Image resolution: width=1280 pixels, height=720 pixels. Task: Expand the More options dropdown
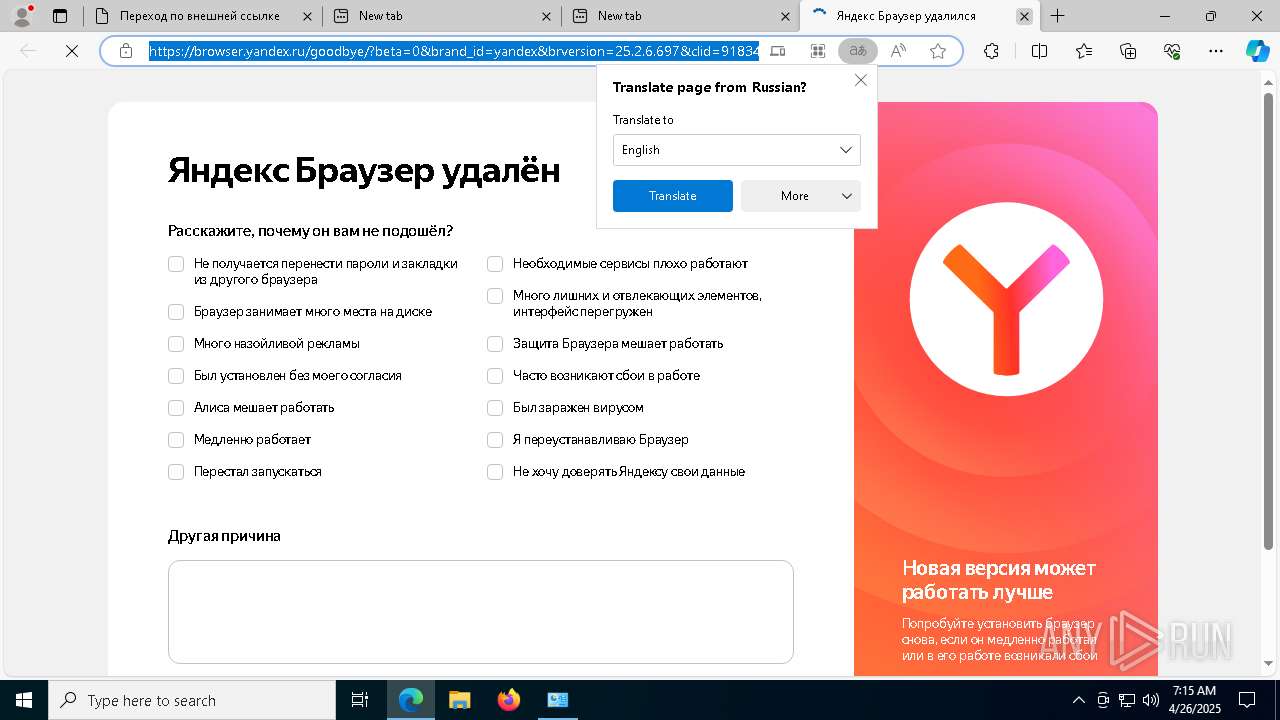point(800,196)
